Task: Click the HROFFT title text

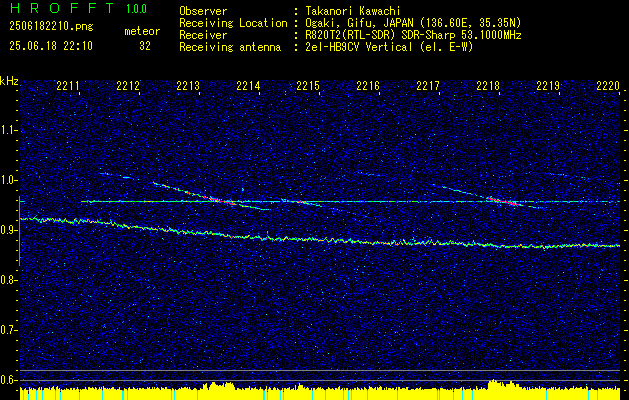Action: click(x=62, y=8)
